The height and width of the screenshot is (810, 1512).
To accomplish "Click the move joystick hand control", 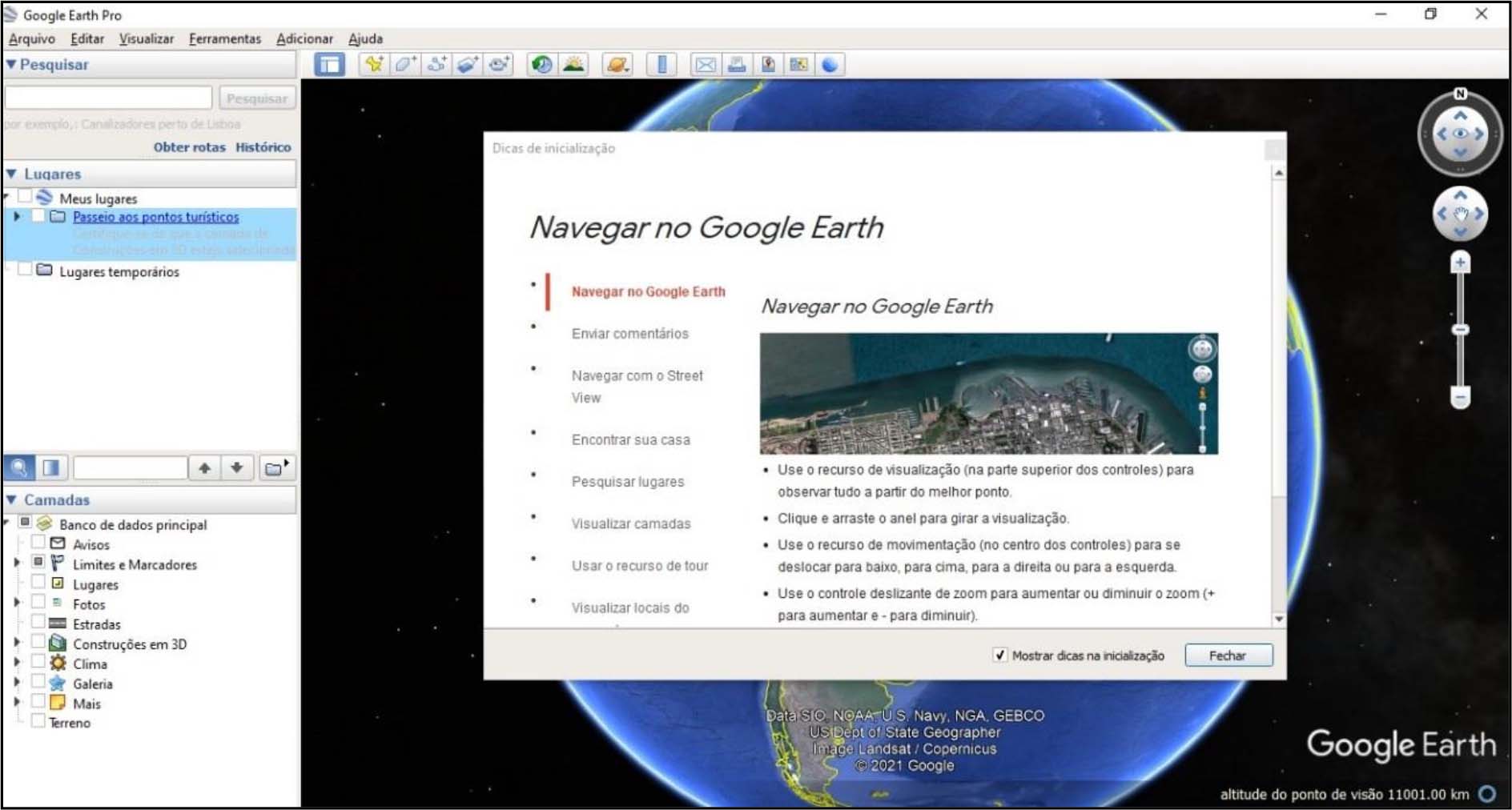I will click(1460, 214).
